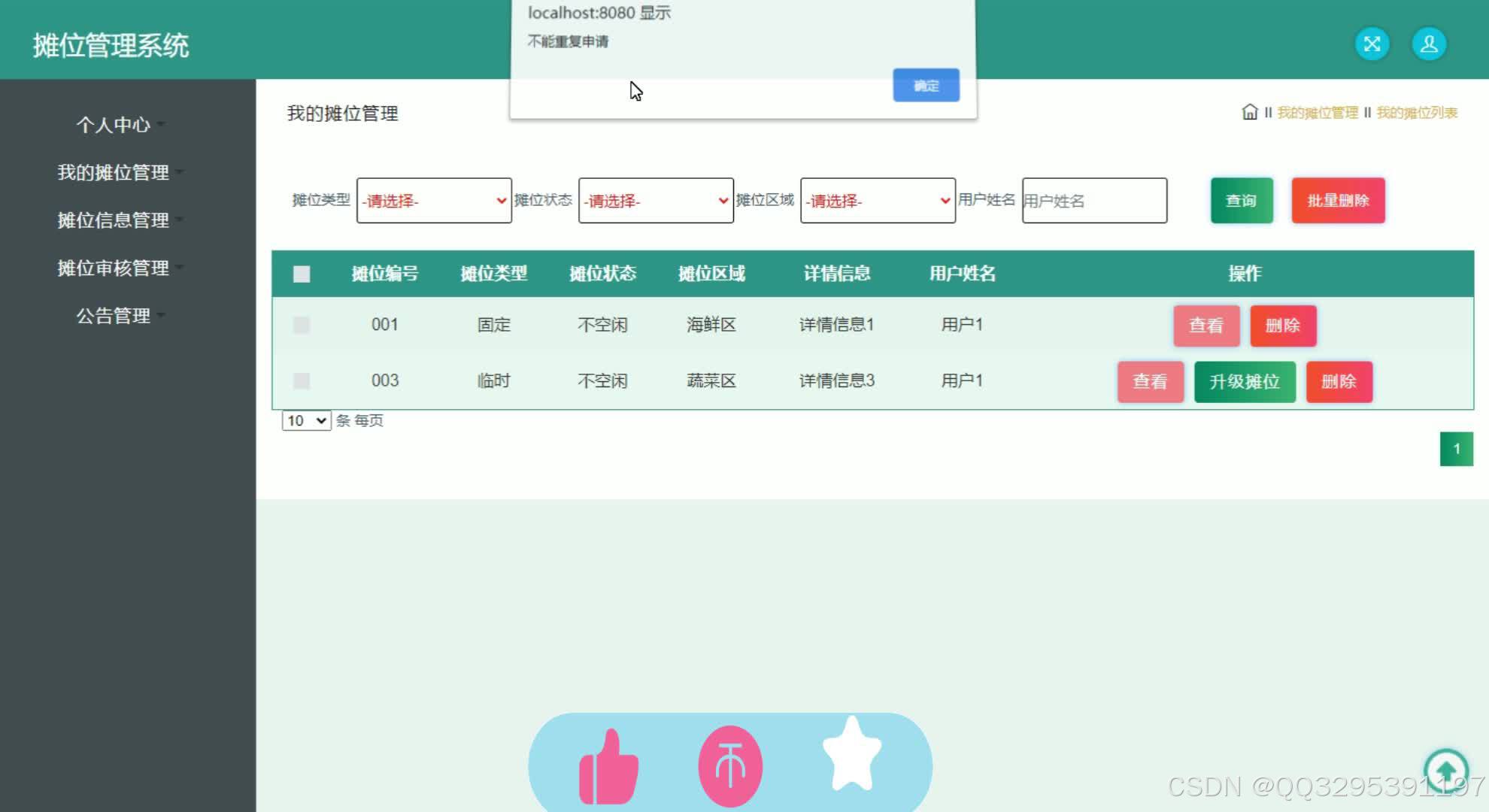
Task: Click the 摊位状态 column header
Action: click(x=602, y=274)
